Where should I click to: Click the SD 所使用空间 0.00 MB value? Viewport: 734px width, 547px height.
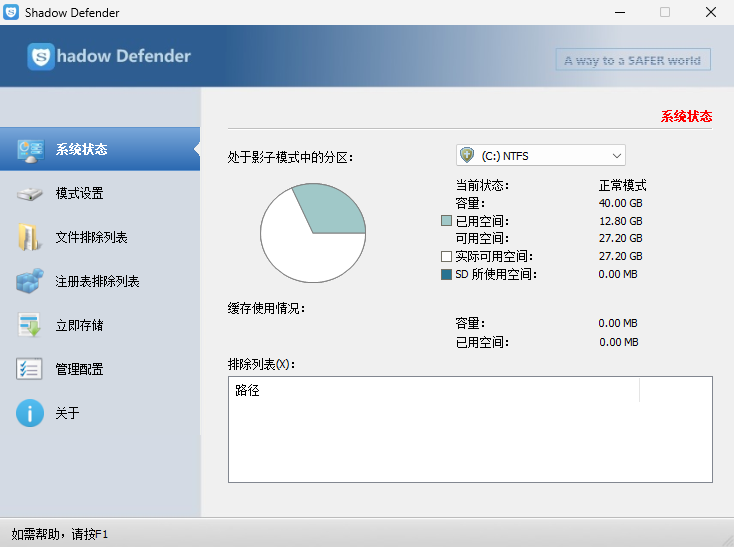(618, 274)
